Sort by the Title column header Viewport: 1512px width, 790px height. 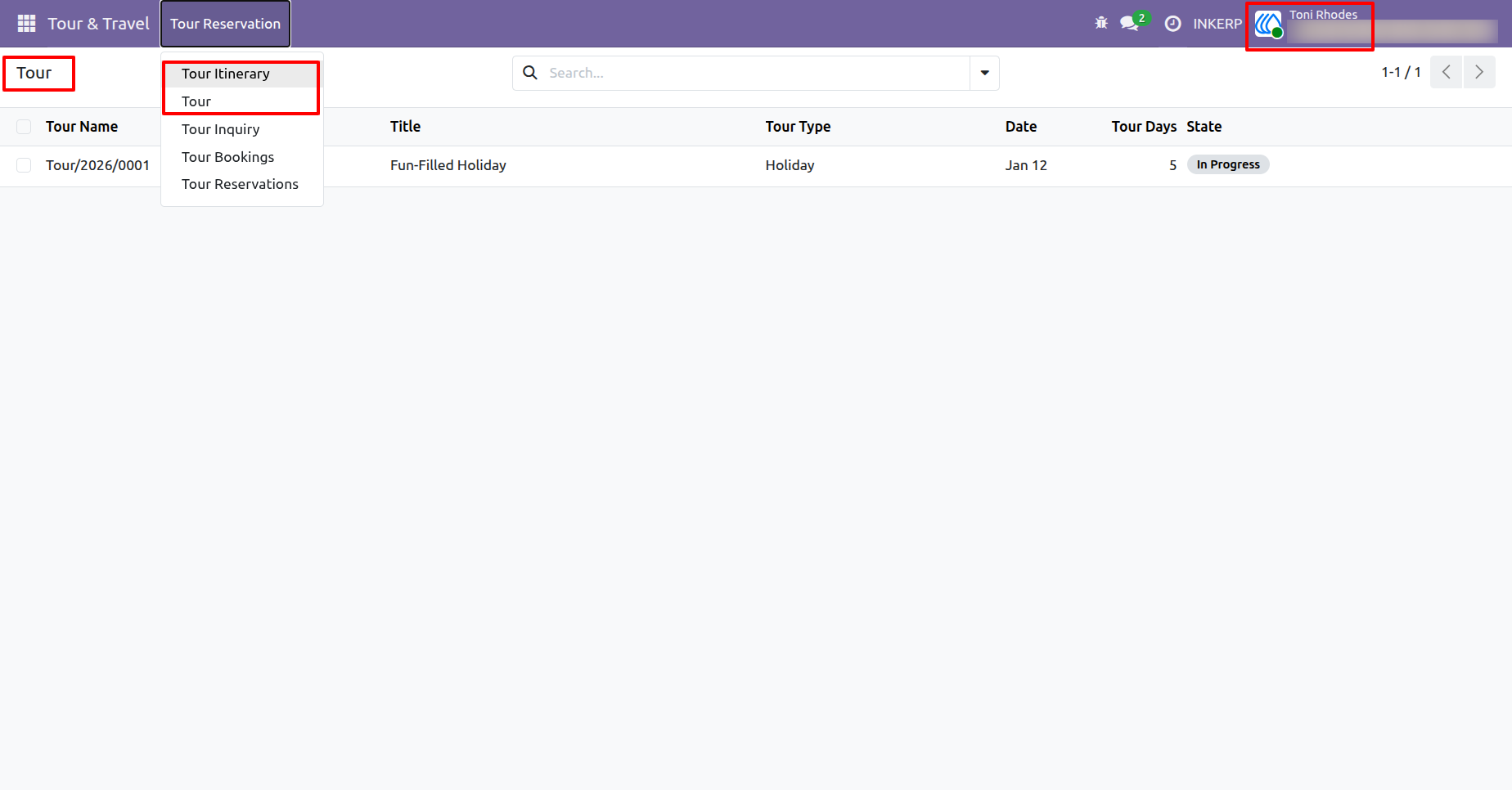point(405,127)
